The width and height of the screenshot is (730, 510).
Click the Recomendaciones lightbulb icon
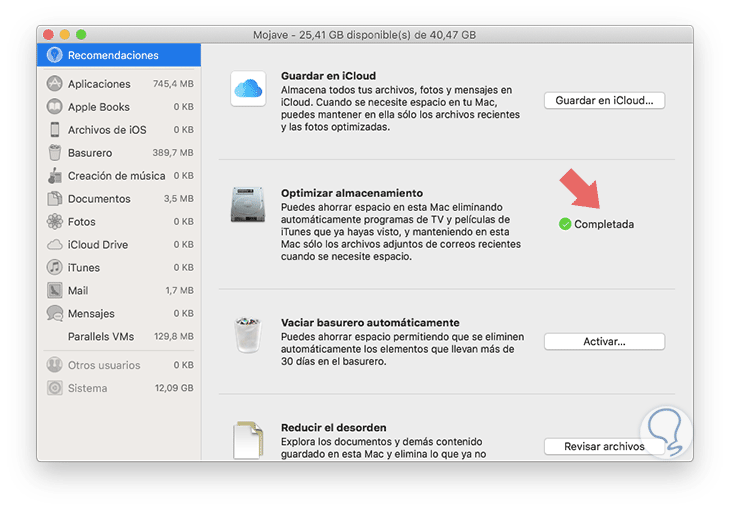pyautogui.click(x=54, y=55)
